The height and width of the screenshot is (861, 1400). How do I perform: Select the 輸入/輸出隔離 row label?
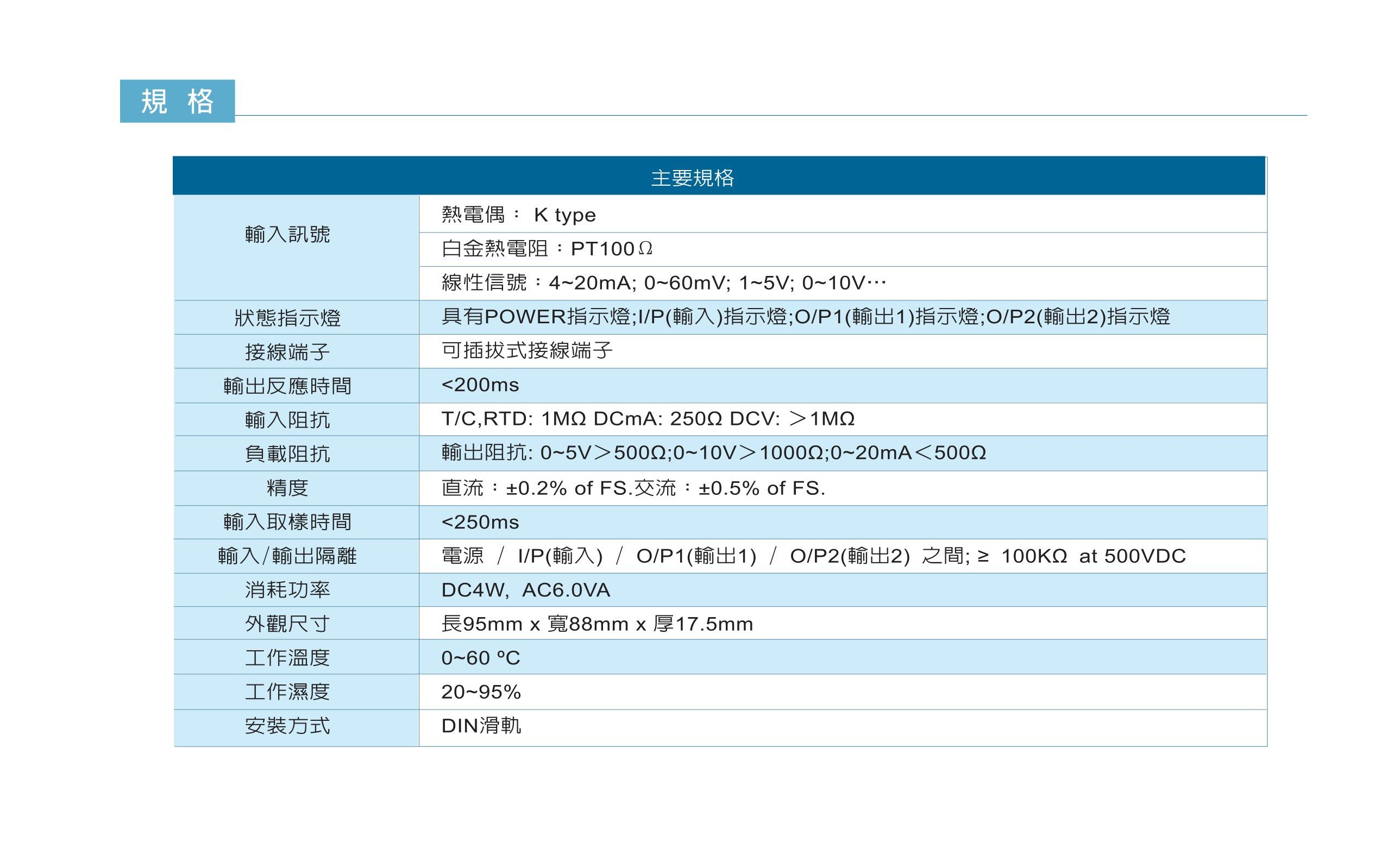coord(287,556)
